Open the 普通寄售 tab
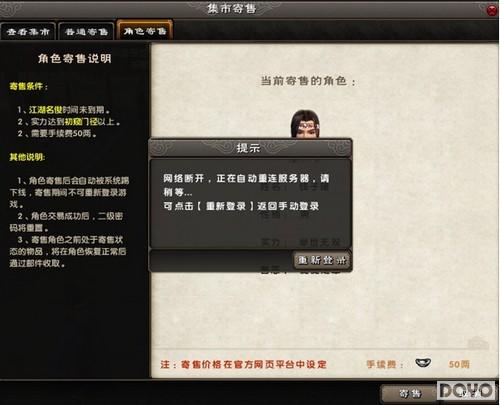The image size is (500, 405). tap(86, 31)
